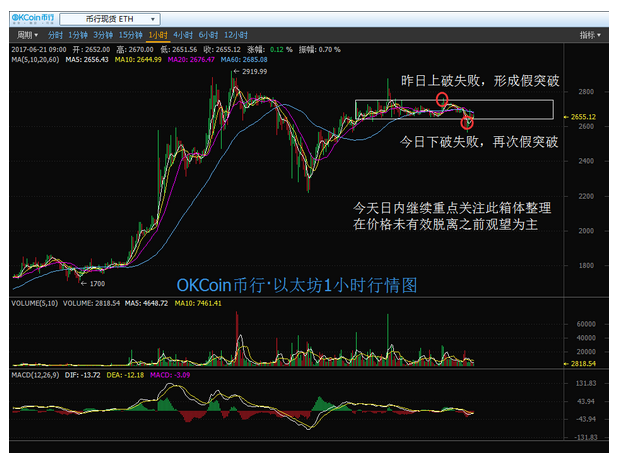Click the MA(5,10,20,60) indicator label
This screenshot has width=621, height=459.
point(36,59)
